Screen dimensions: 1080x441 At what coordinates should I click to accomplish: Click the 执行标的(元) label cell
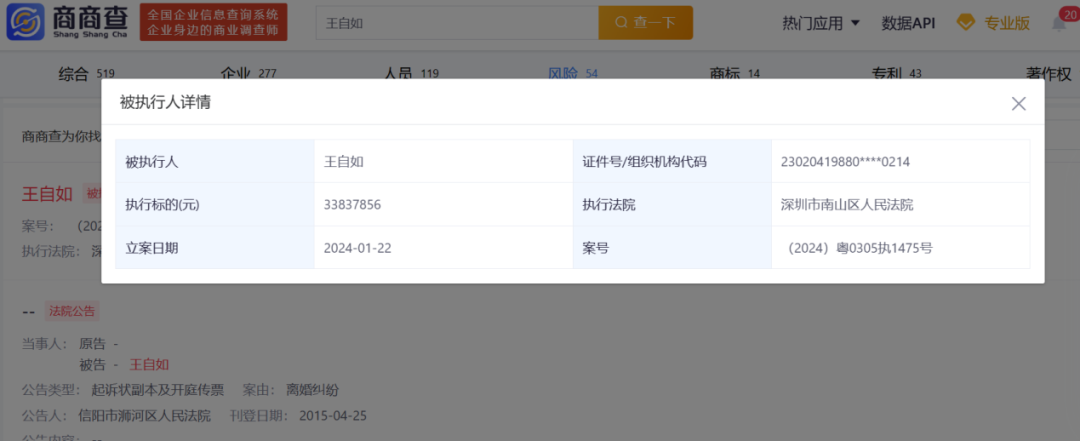(x=215, y=205)
